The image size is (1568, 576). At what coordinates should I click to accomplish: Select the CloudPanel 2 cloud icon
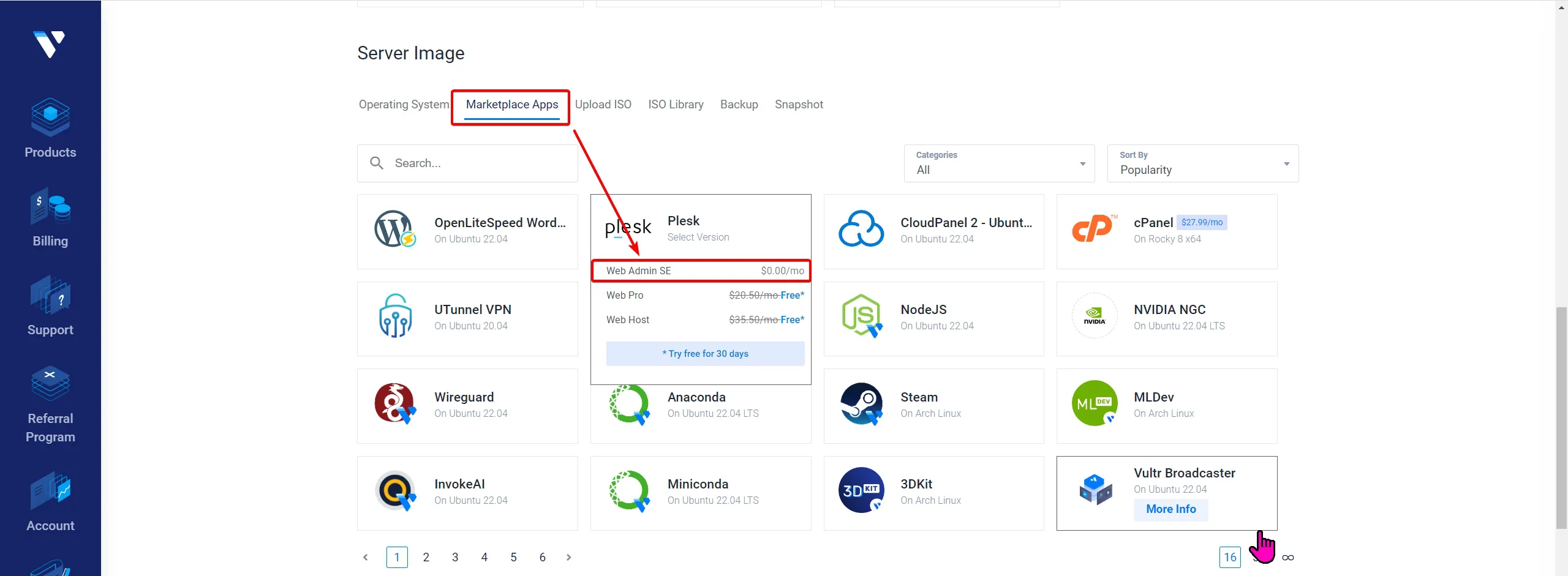click(861, 229)
